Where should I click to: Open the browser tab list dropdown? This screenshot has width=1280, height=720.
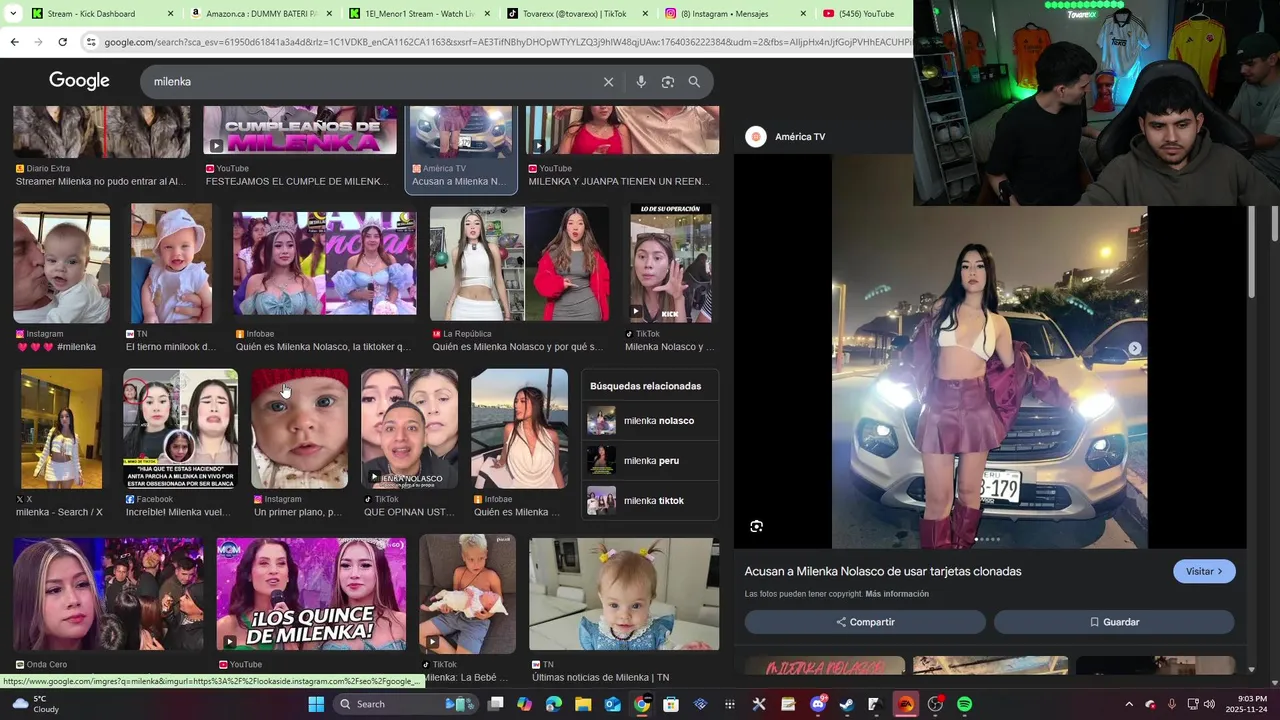[x=13, y=14]
